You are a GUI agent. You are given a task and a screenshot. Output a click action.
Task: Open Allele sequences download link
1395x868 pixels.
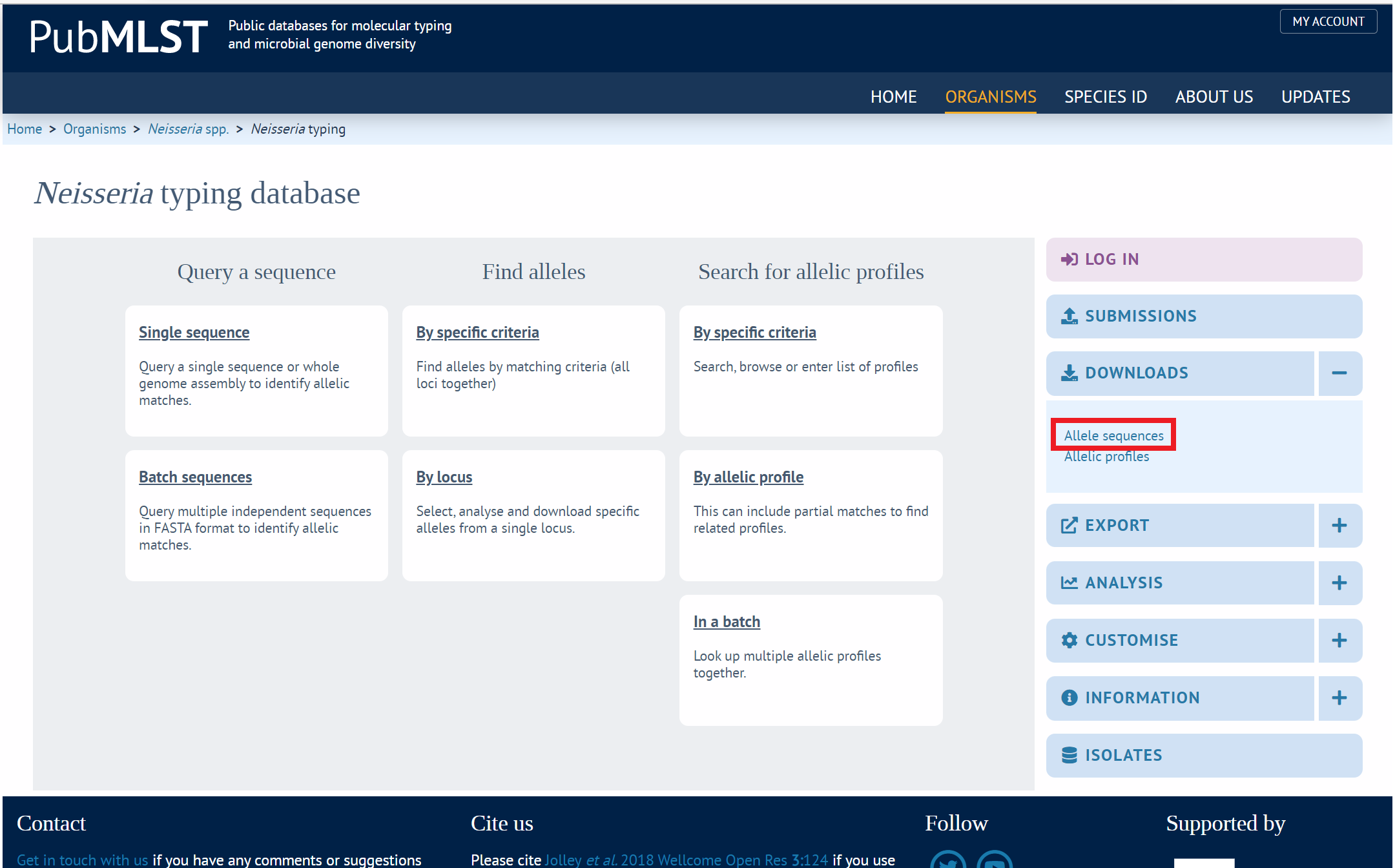[1114, 435]
